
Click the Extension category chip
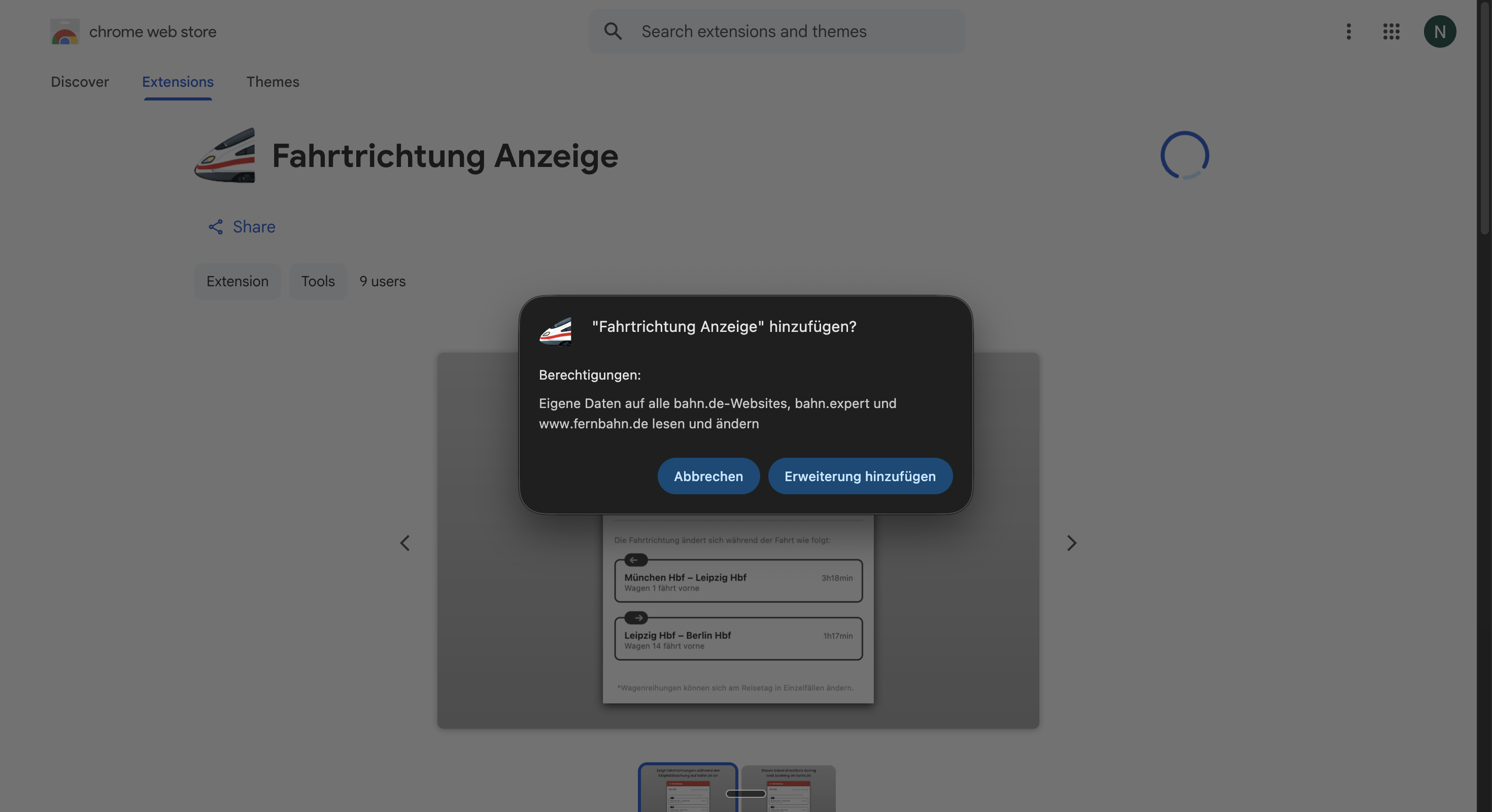coord(238,282)
